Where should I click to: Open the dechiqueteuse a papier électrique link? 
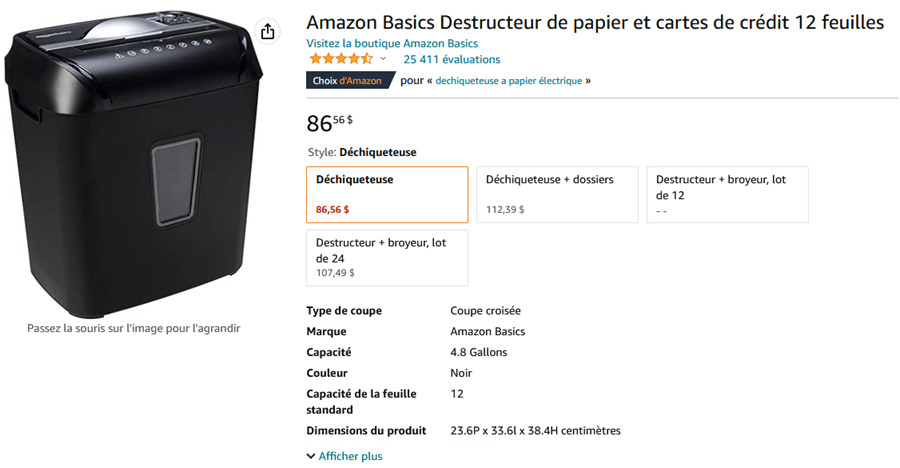pos(509,80)
